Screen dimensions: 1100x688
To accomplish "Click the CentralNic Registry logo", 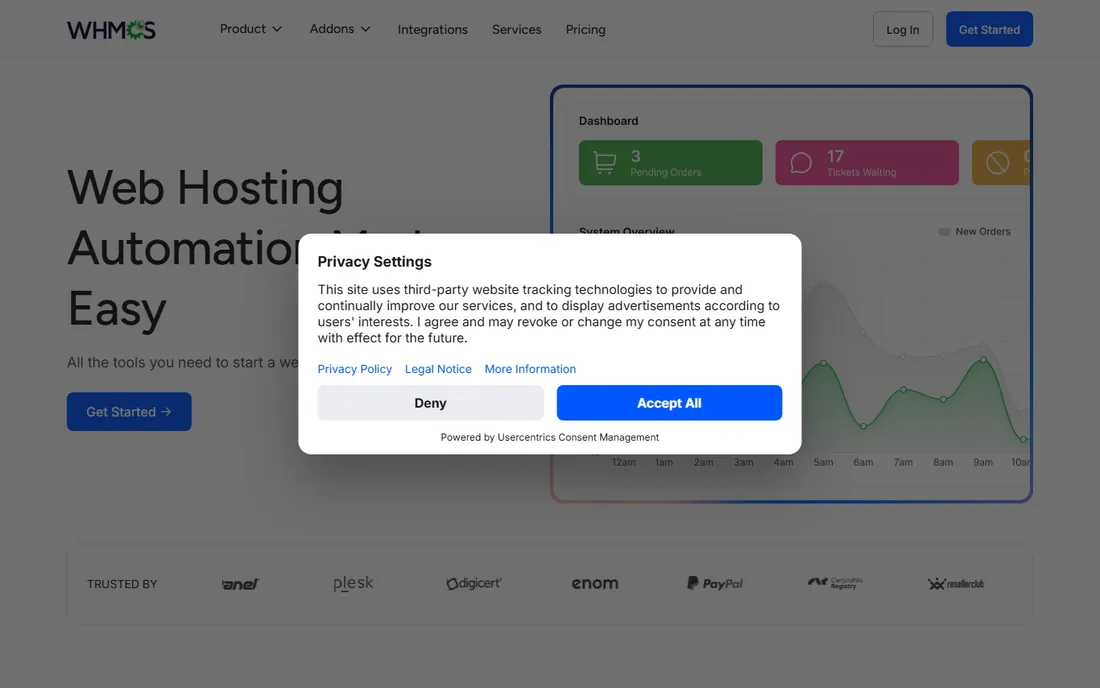I will click(x=835, y=583).
